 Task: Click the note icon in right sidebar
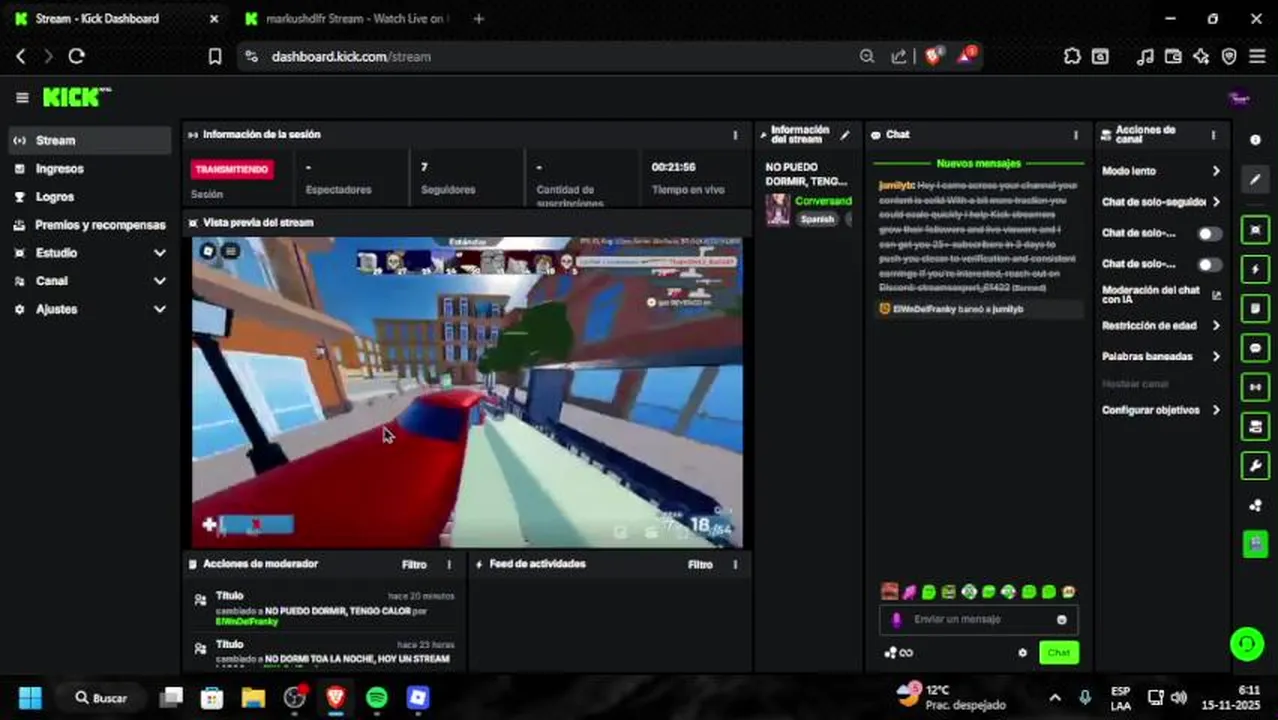pyautogui.click(x=1255, y=308)
